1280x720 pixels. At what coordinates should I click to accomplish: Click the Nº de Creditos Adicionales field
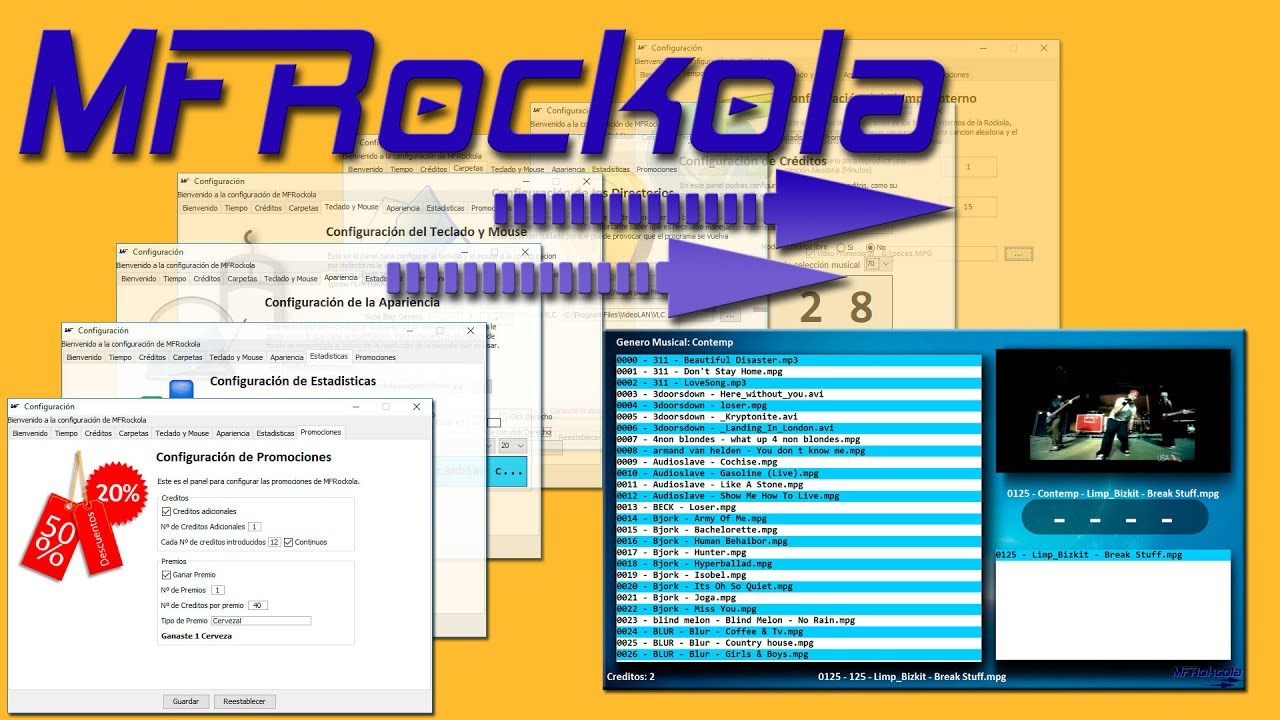click(x=255, y=526)
